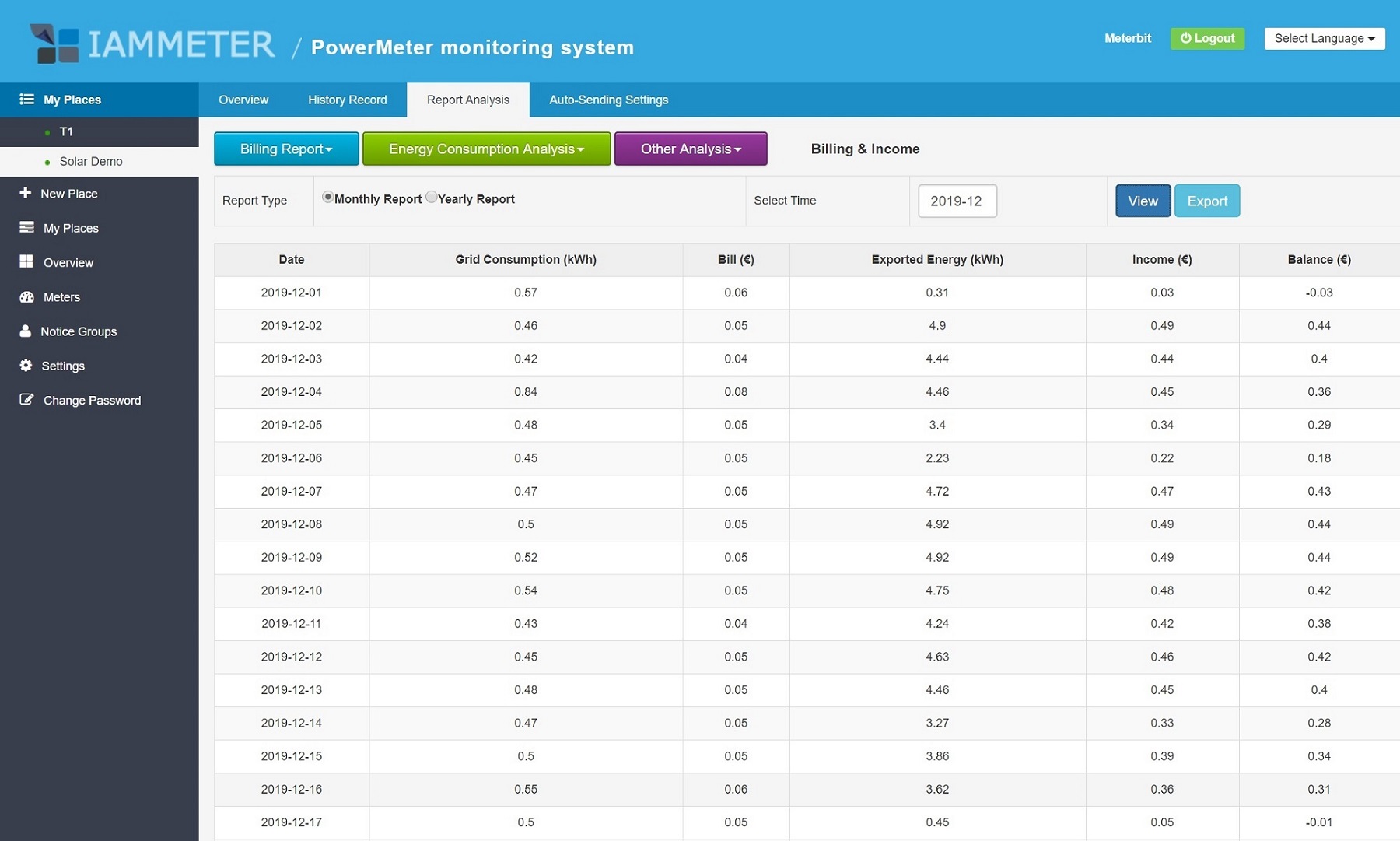The image size is (1400, 841).
Task: Click the plus icon beside New Place
Action: [x=26, y=193]
